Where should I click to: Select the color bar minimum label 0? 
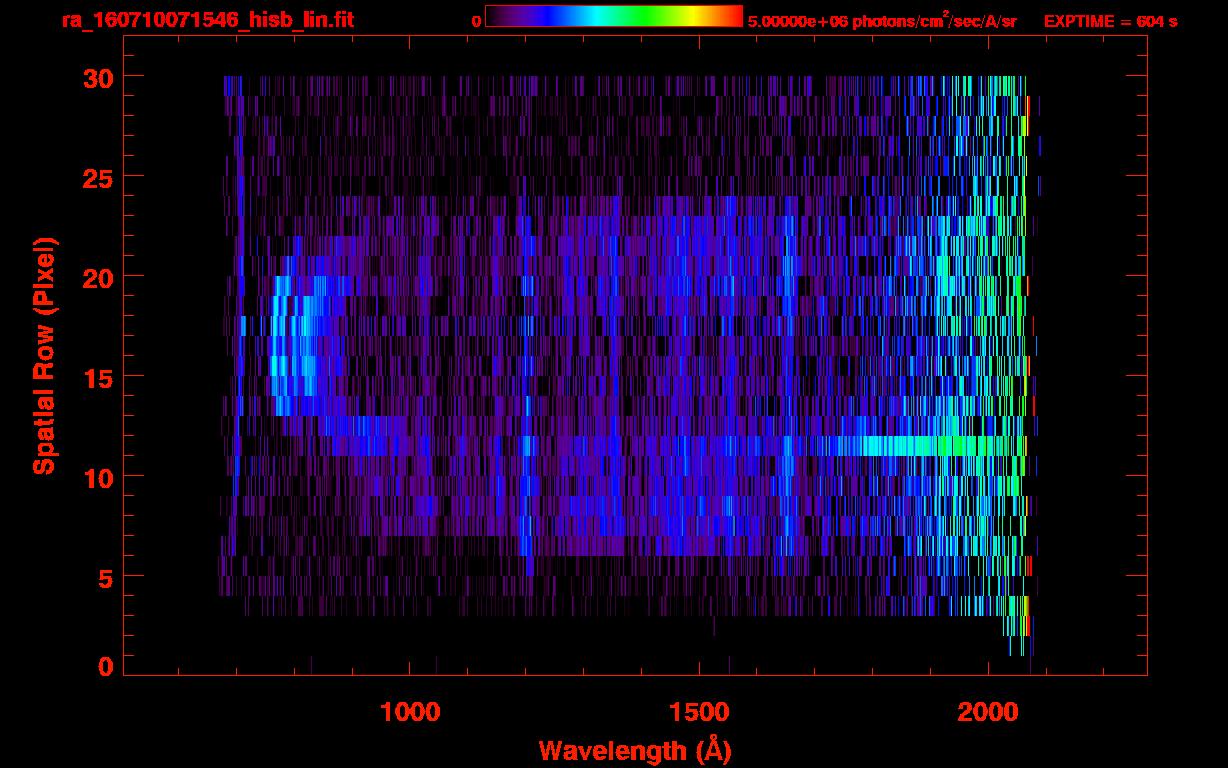476,21
